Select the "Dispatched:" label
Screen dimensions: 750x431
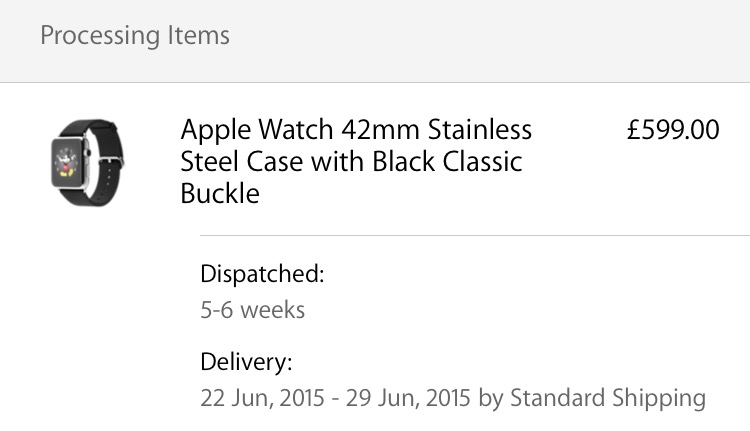pyautogui.click(x=262, y=274)
